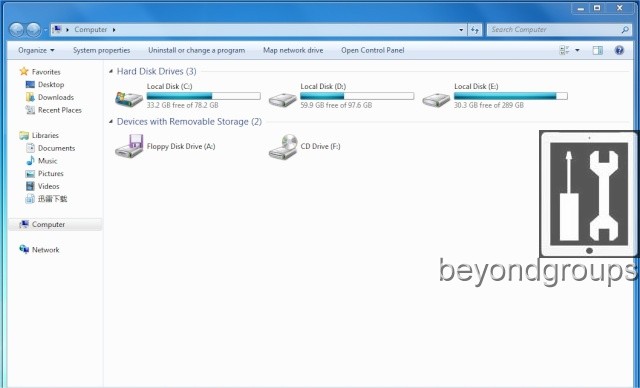Click the Pictures library icon
640x388 pixels.
point(30,174)
